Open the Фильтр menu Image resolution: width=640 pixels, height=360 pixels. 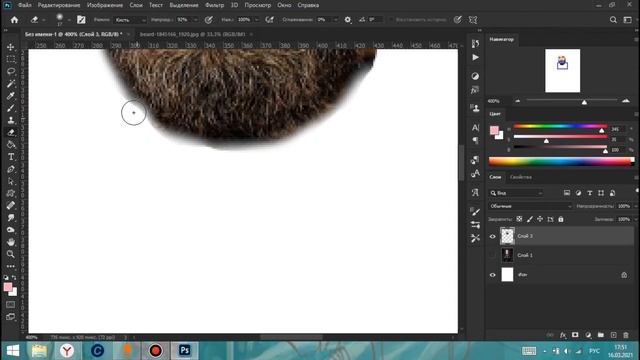[215, 5]
